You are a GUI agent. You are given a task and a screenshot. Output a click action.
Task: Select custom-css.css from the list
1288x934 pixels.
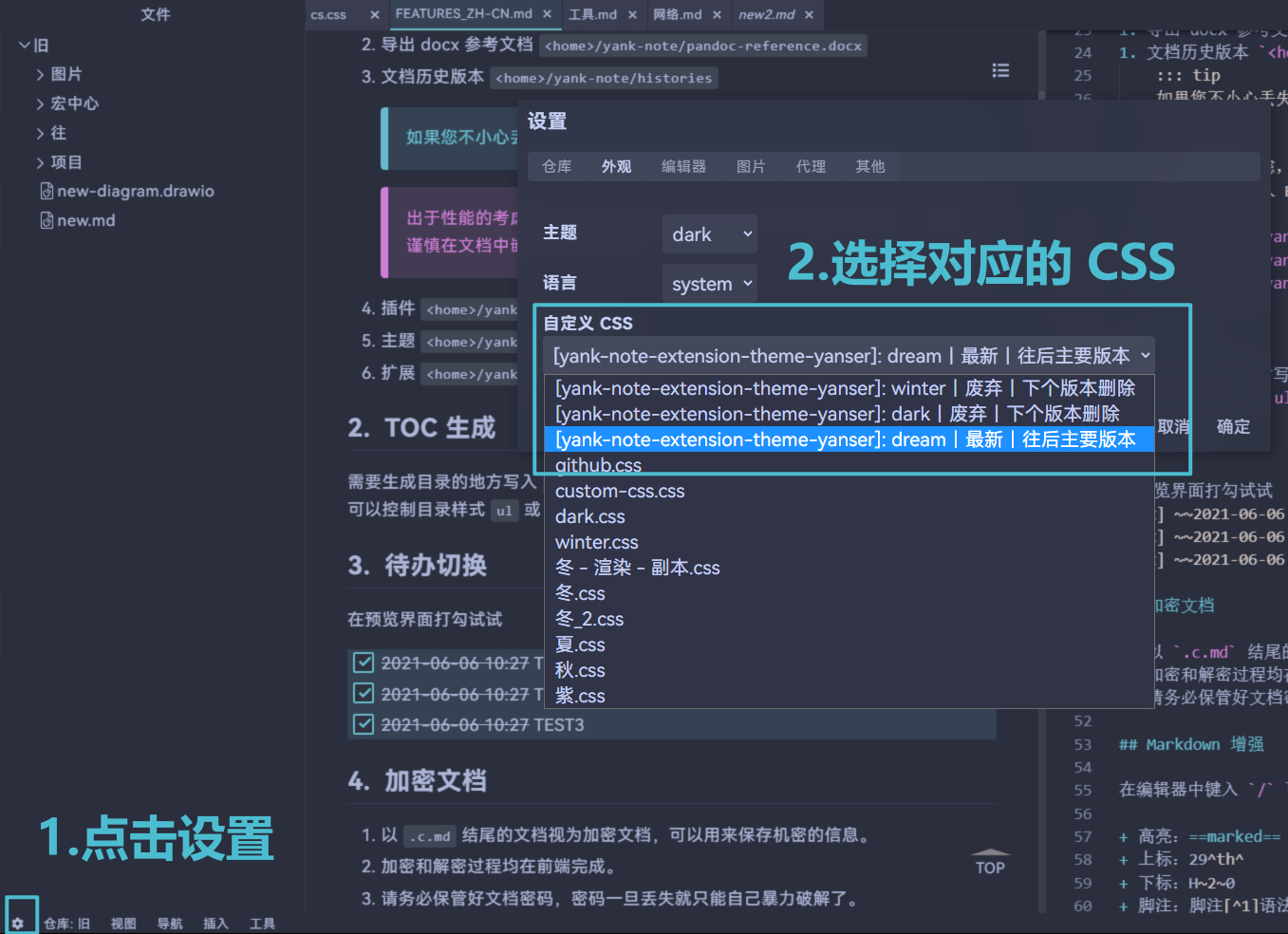849,491
